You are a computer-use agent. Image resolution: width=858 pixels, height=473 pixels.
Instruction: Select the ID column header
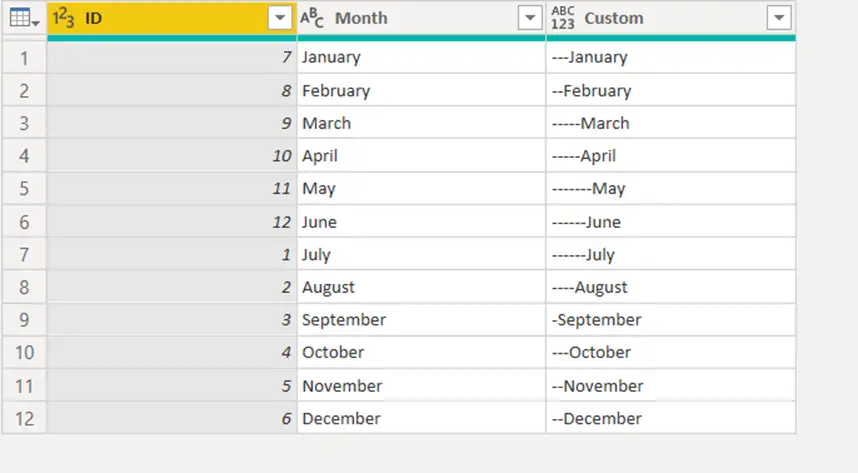coord(172,19)
